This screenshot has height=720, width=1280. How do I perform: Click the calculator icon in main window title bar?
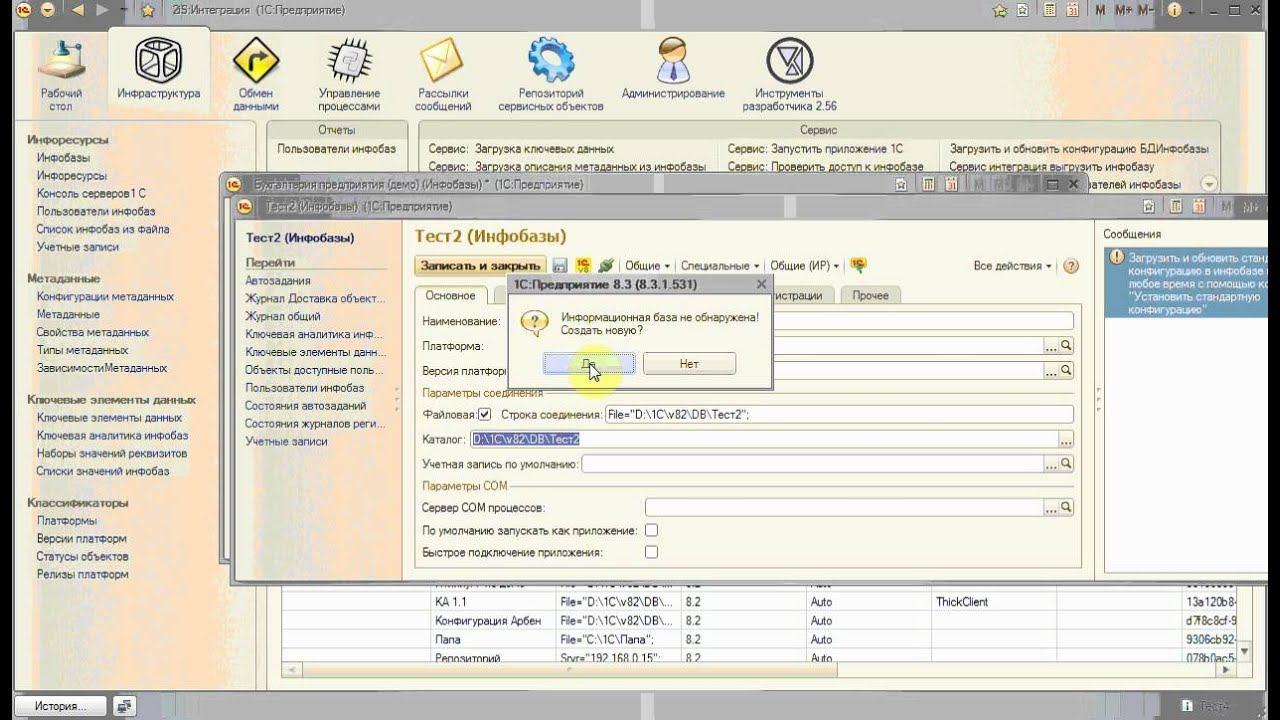pyautogui.click(x=1050, y=10)
